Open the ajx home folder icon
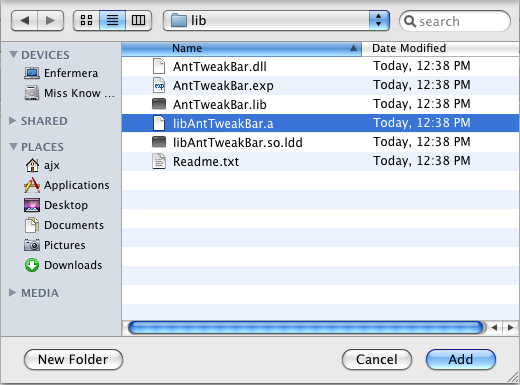Screen dimensions: 520x385 point(32,165)
